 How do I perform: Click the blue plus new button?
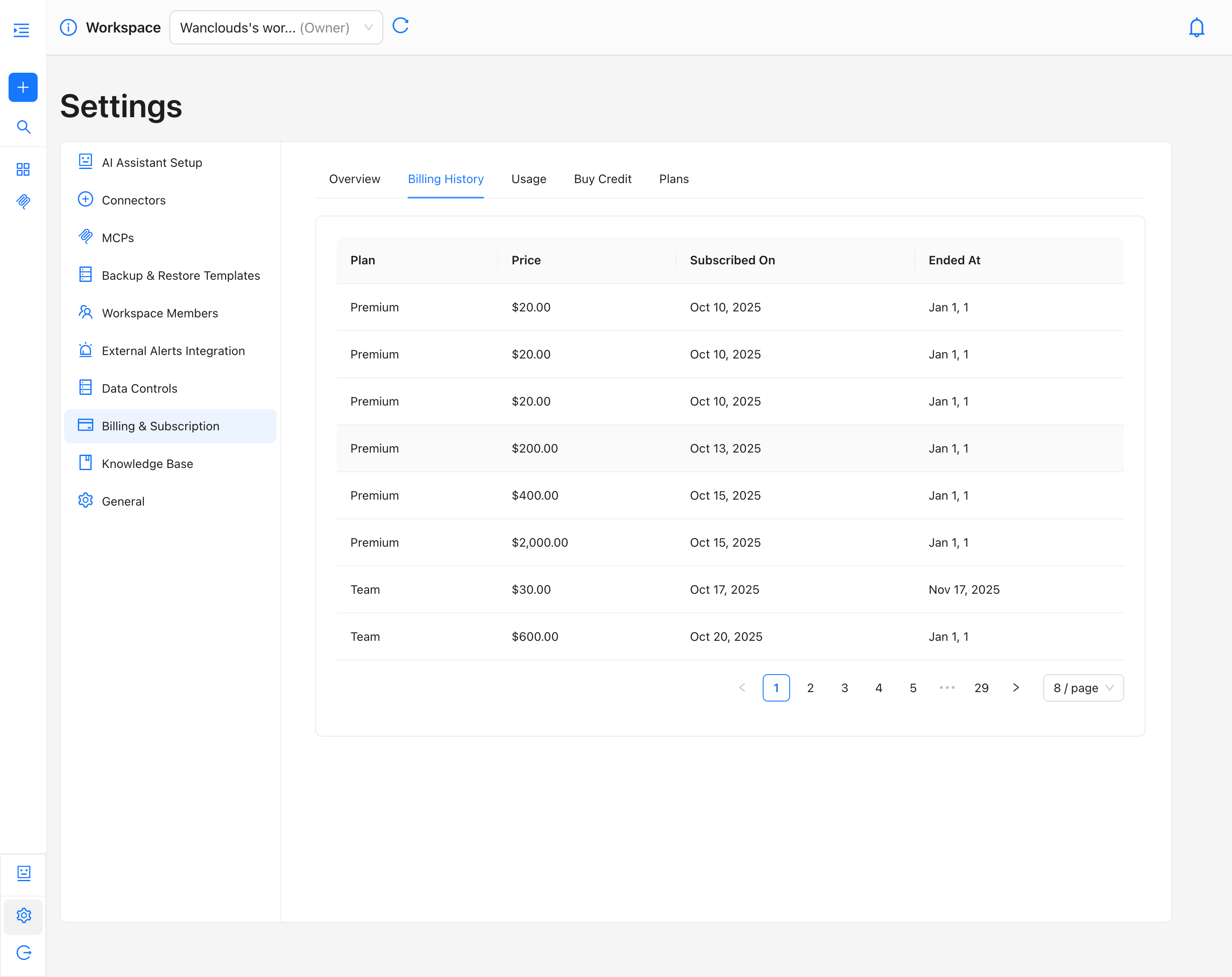[23, 87]
